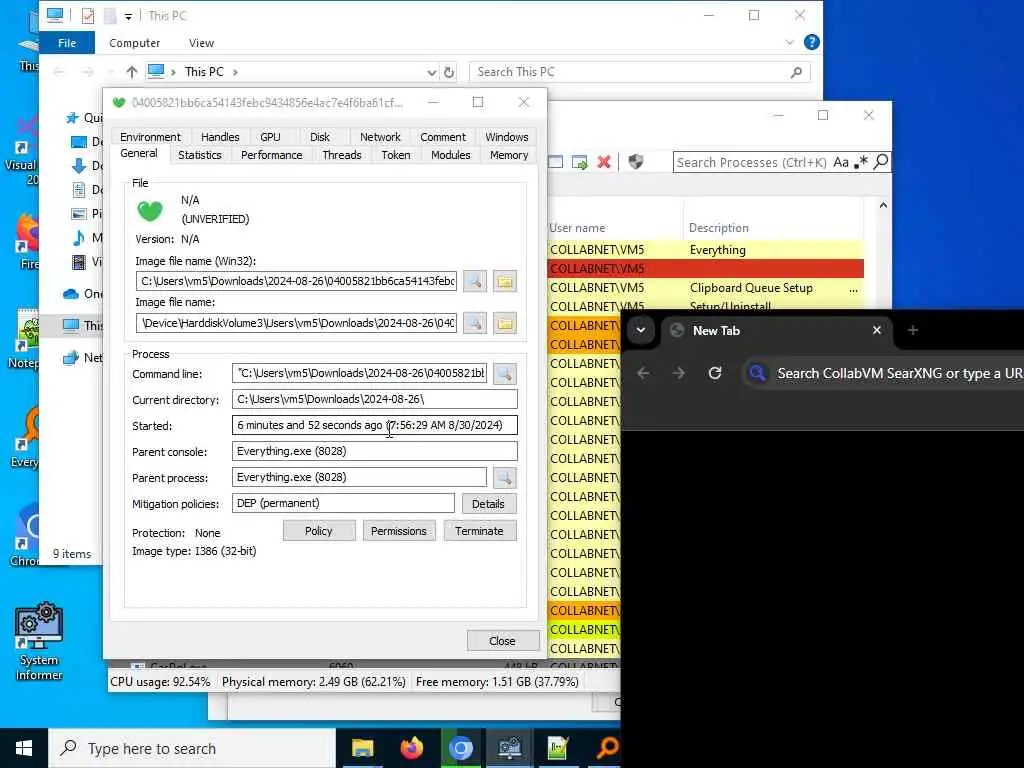Open the Windows tab in properties
Image resolution: width=1024 pixels, height=768 pixels.
[507, 136]
